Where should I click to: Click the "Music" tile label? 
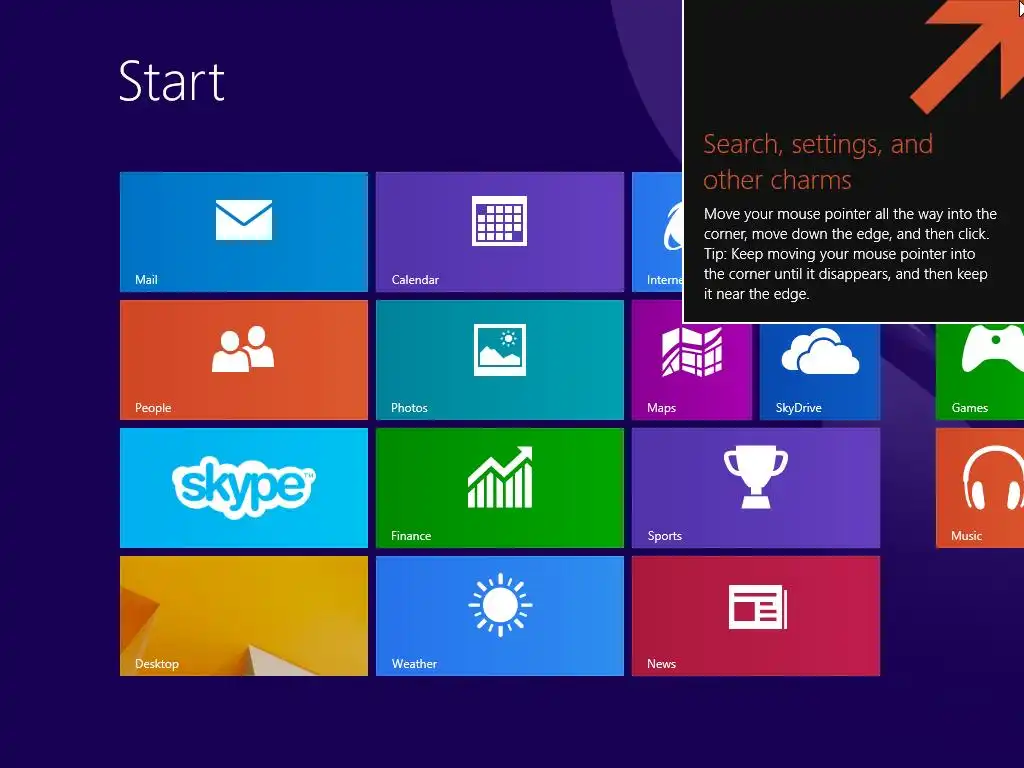coord(966,536)
